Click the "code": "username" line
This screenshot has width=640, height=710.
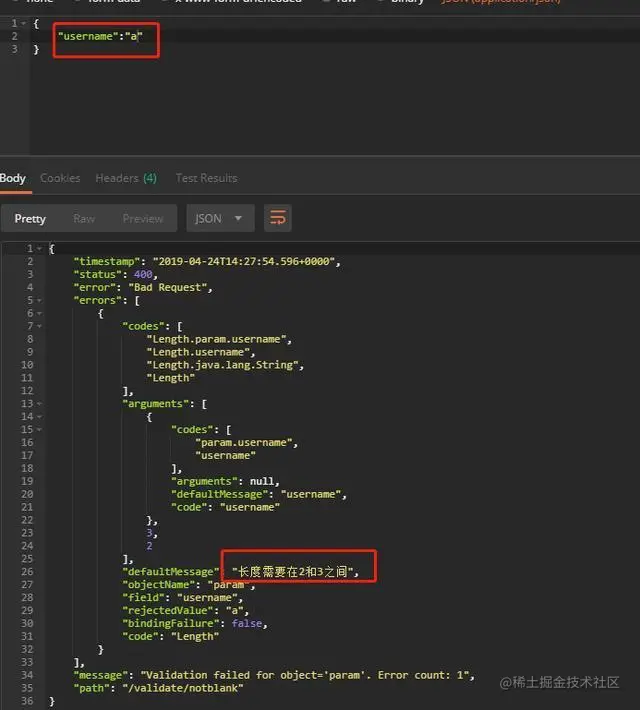pyautogui.click(x=225, y=507)
